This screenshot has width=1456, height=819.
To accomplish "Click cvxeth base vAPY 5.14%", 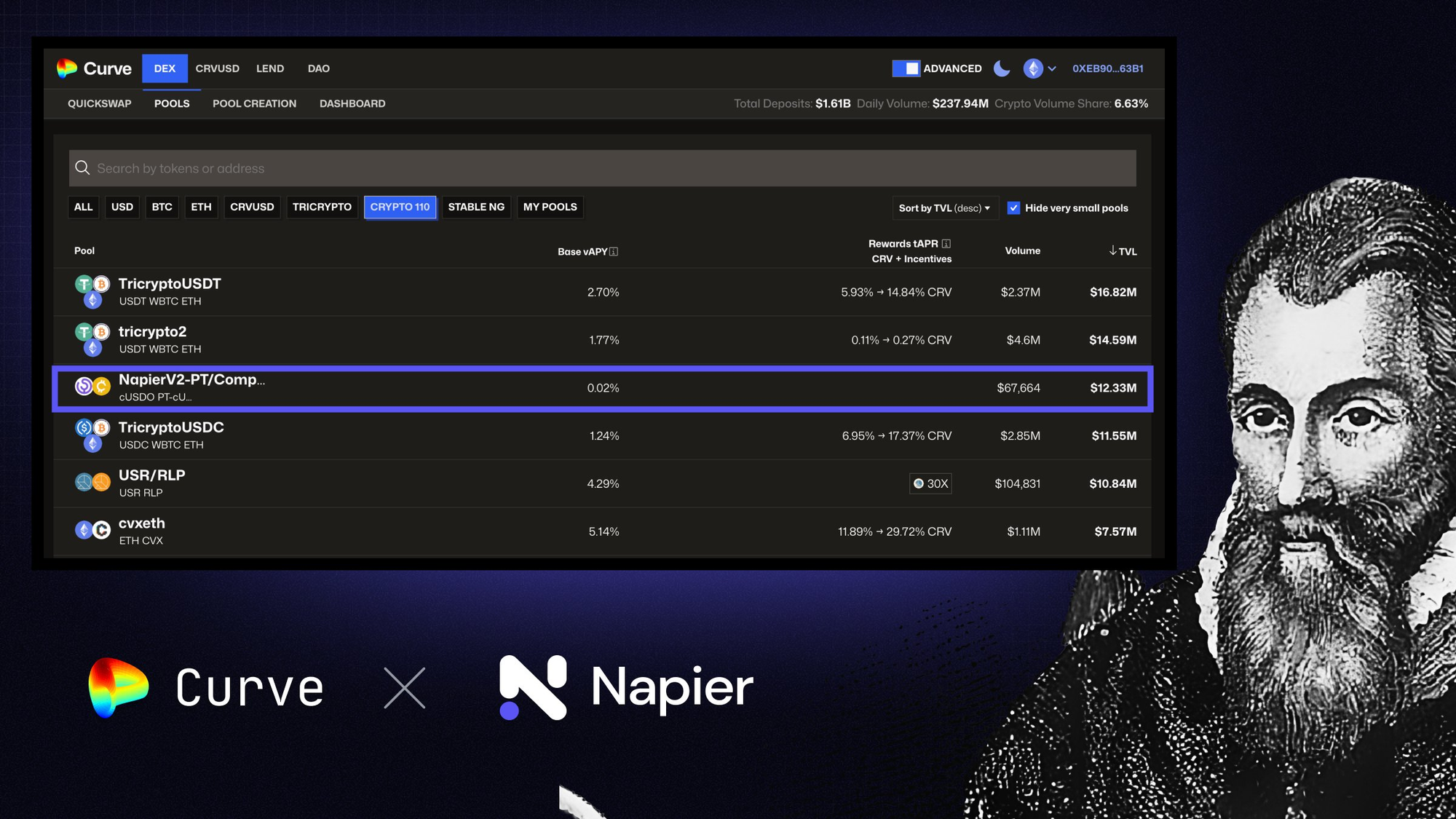I will pyautogui.click(x=604, y=532).
